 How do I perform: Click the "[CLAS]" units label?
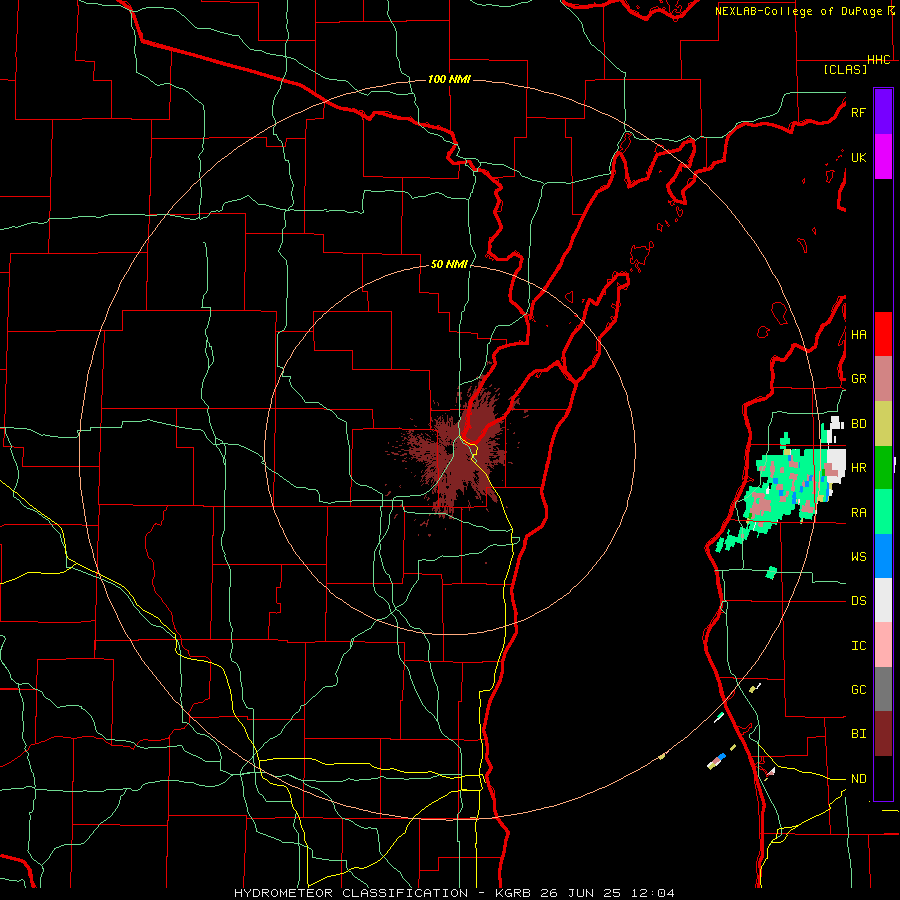pyautogui.click(x=845, y=69)
